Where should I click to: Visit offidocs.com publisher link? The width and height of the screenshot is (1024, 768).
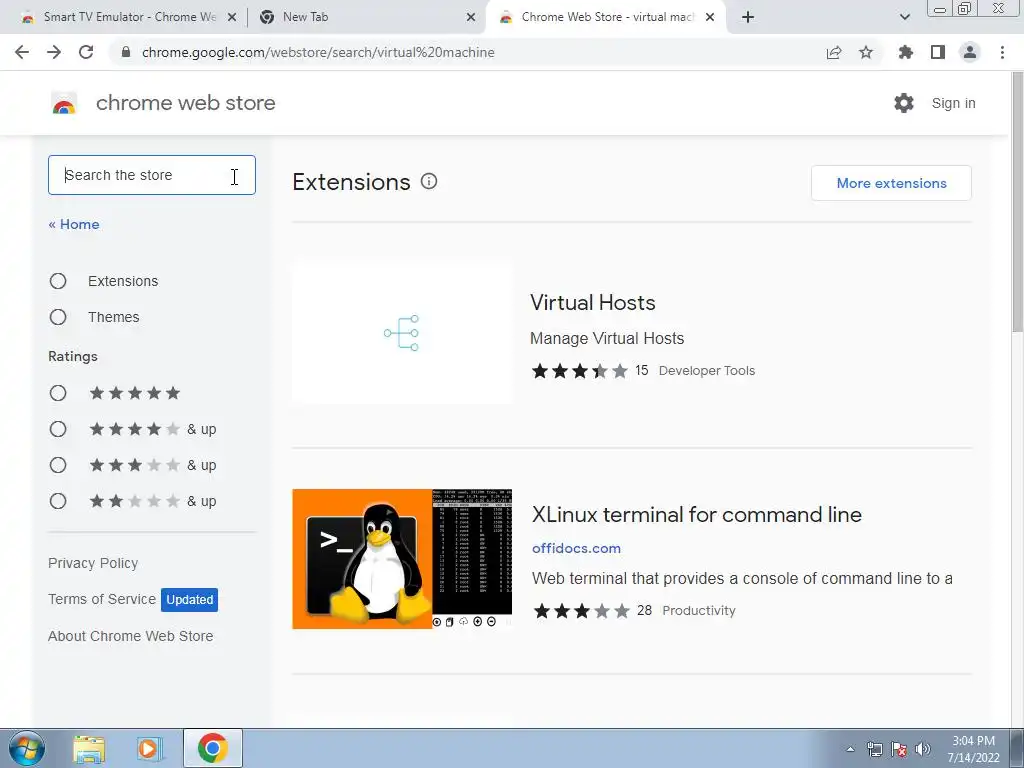coord(576,548)
